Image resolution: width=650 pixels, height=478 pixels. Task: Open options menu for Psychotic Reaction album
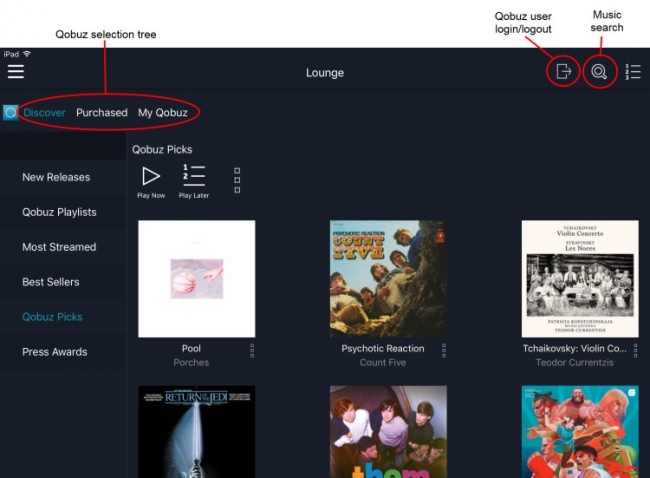pyautogui.click(x=444, y=350)
